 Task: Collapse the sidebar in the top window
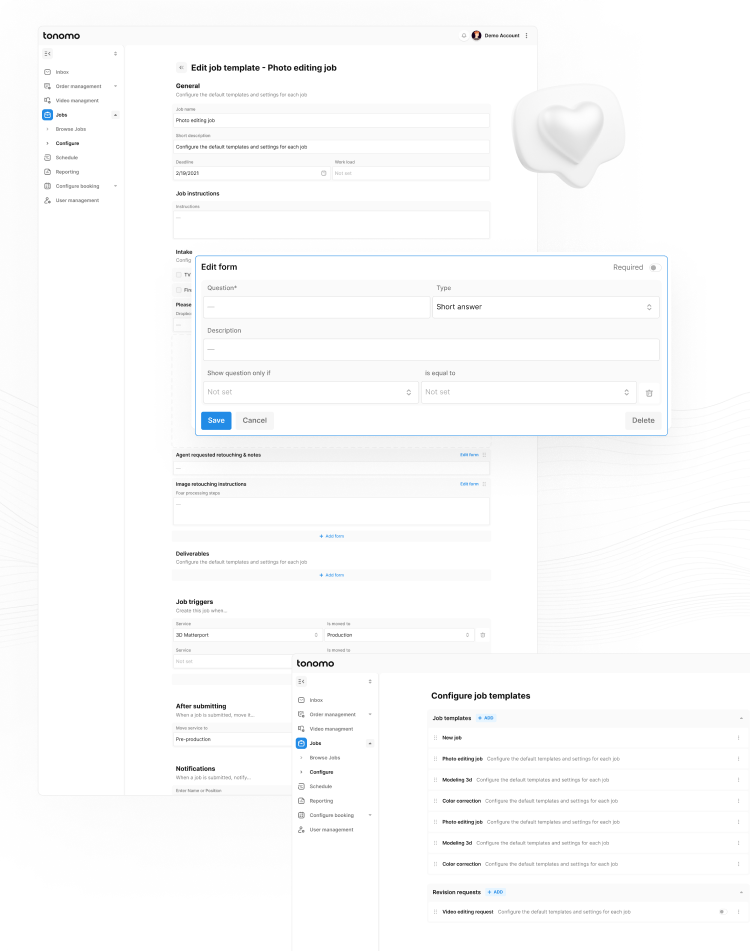click(48, 53)
